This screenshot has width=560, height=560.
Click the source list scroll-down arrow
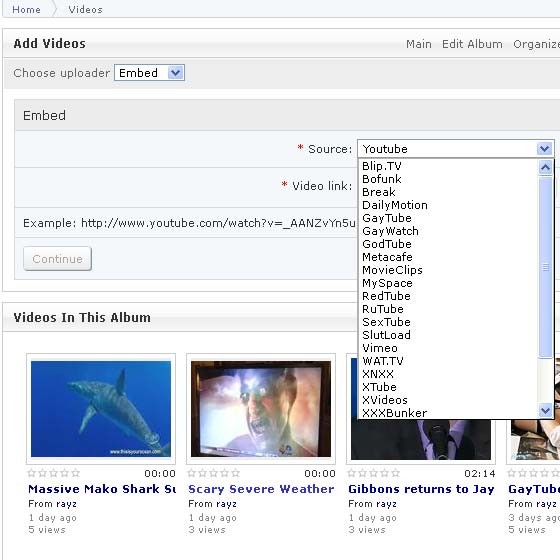545,410
